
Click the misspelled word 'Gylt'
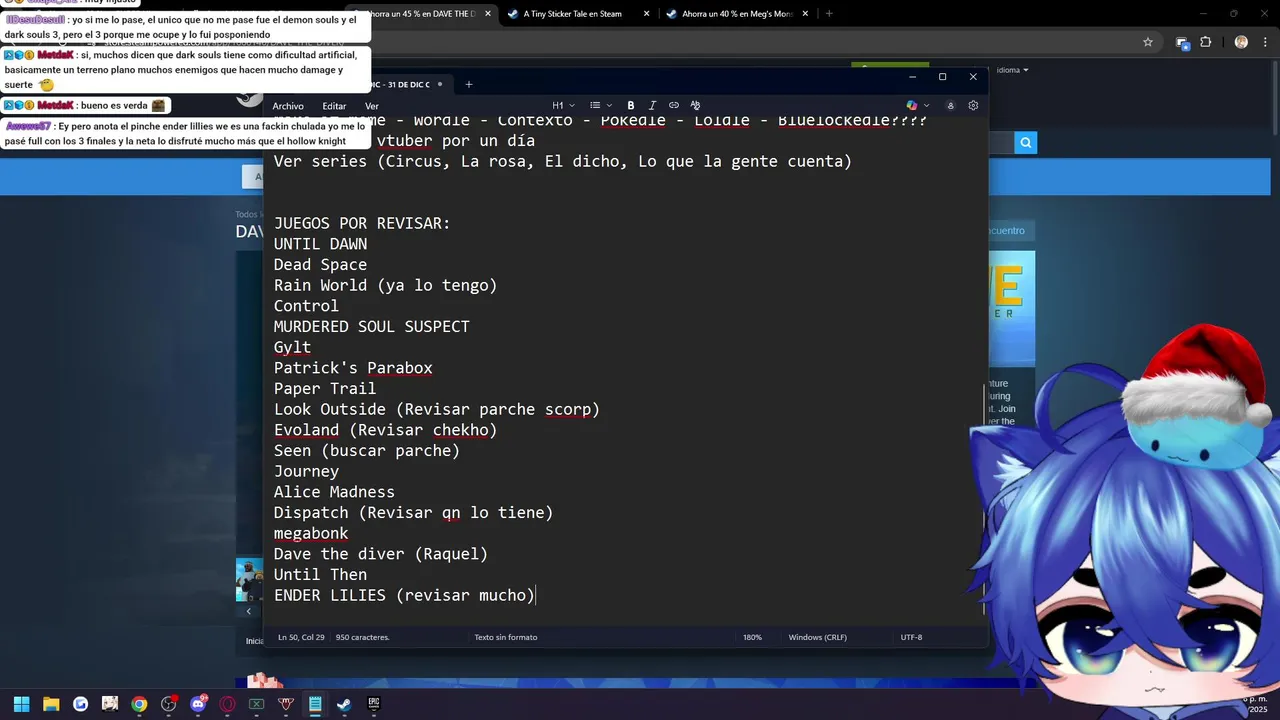point(292,347)
